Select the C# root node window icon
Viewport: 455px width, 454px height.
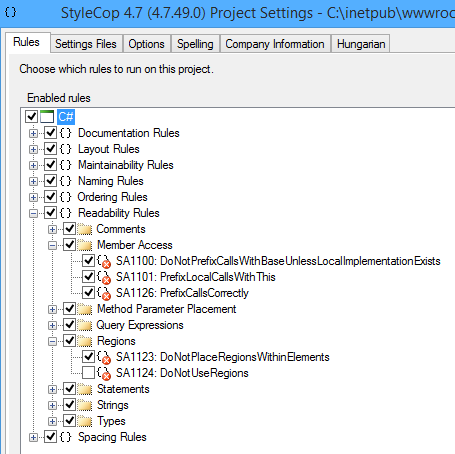tap(47, 117)
